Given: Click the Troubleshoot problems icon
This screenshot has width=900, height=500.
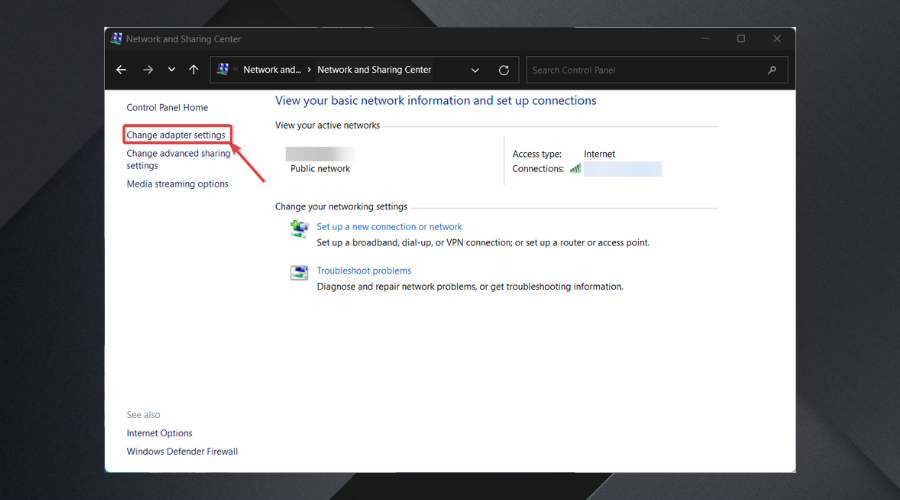Looking at the screenshot, I should point(299,272).
